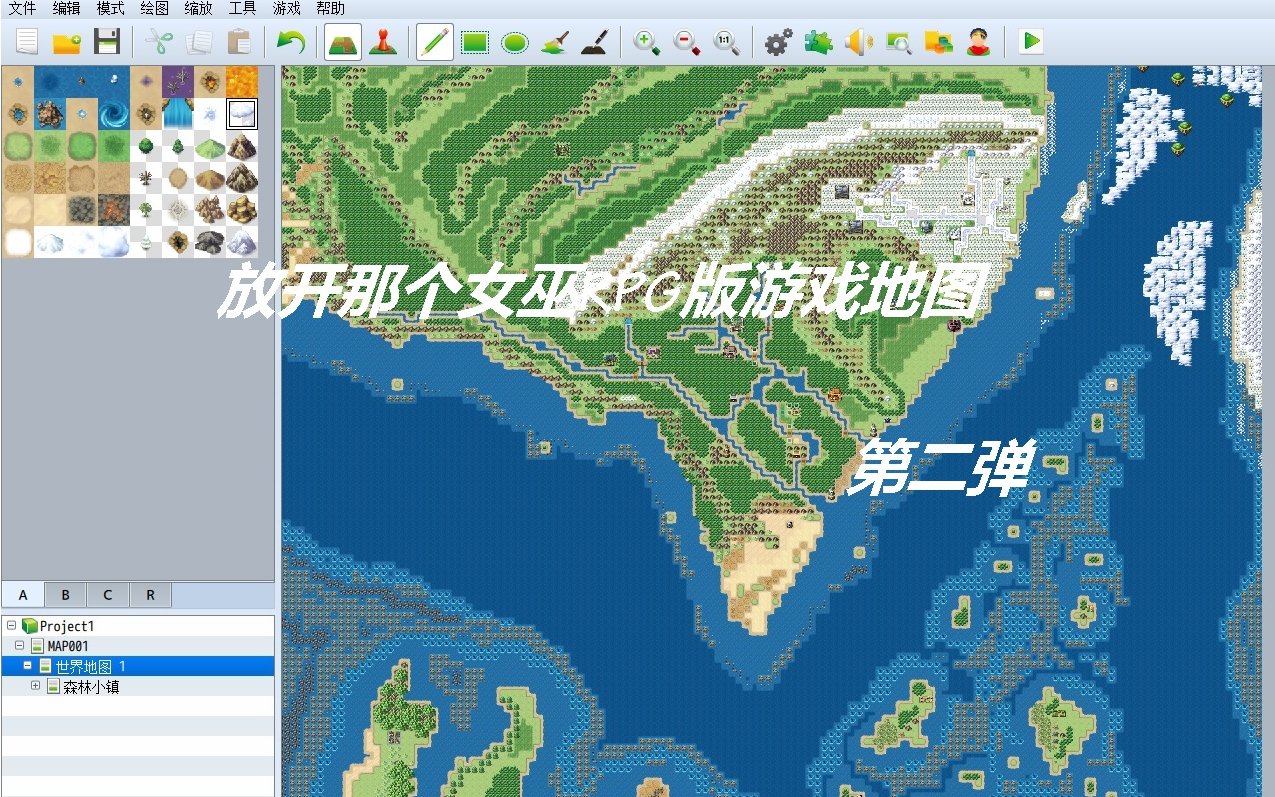Open the 帮助 menu
The width and height of the screenshot is (1275, 797).
tap(330, 9)
